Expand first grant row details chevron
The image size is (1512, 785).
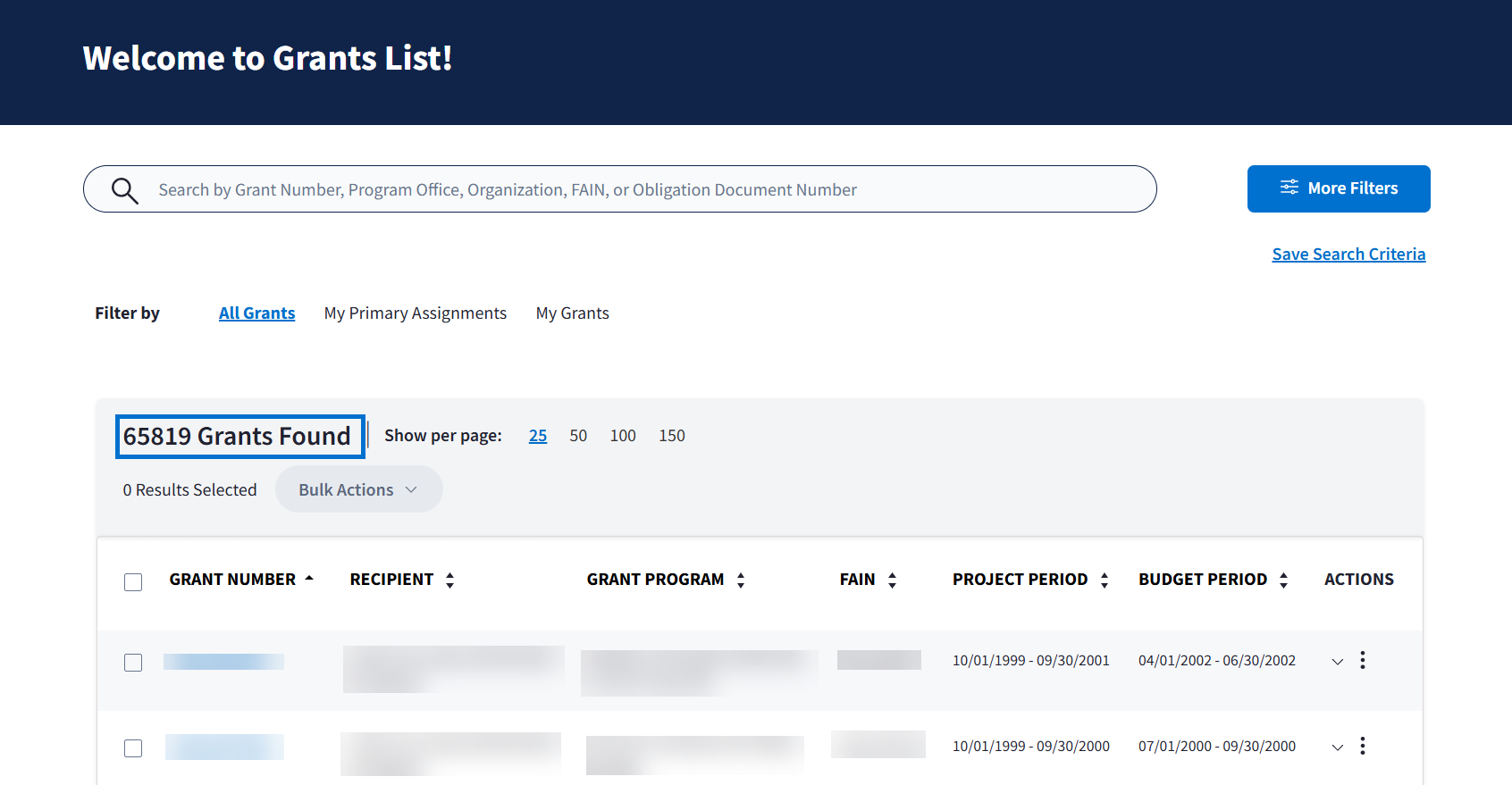click(1337, 662)
